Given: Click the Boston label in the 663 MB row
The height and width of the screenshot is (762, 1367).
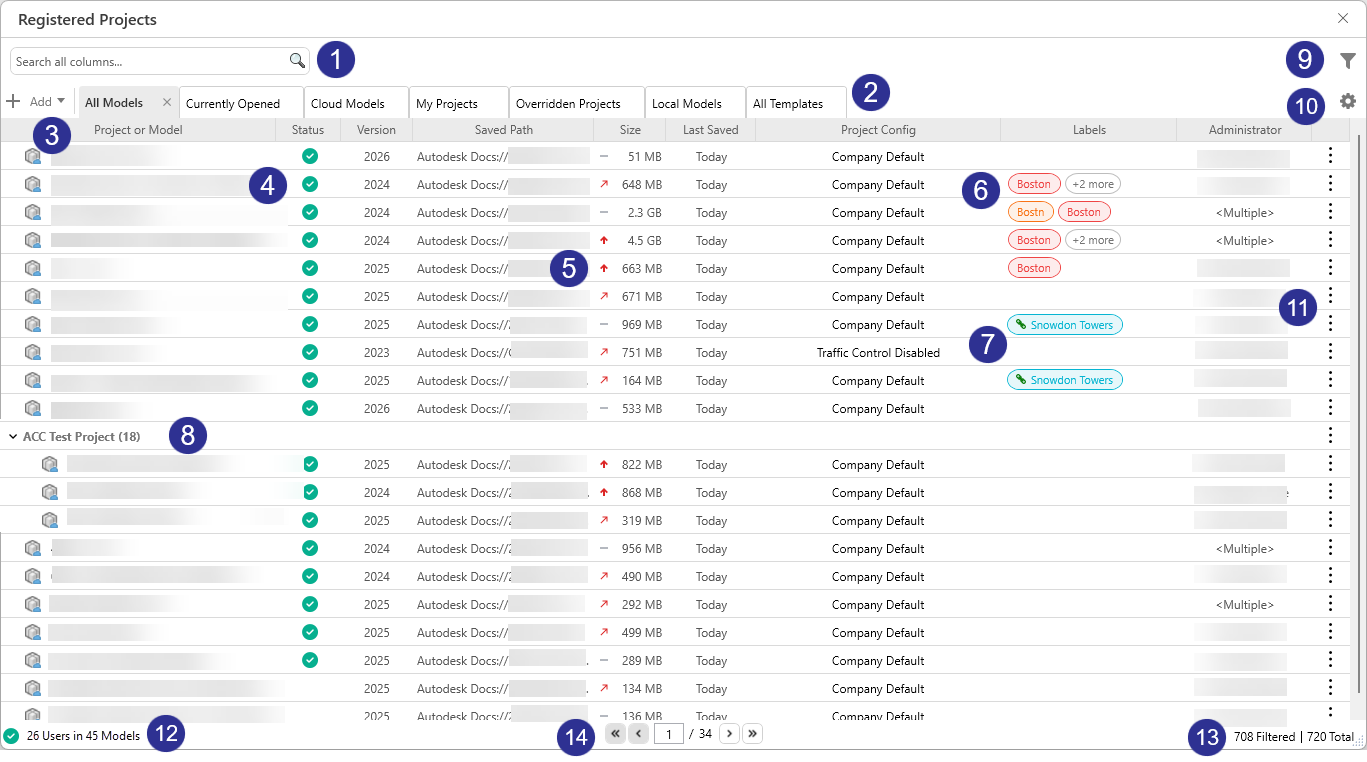Looking at the screenshot, I should (1034, 268).
